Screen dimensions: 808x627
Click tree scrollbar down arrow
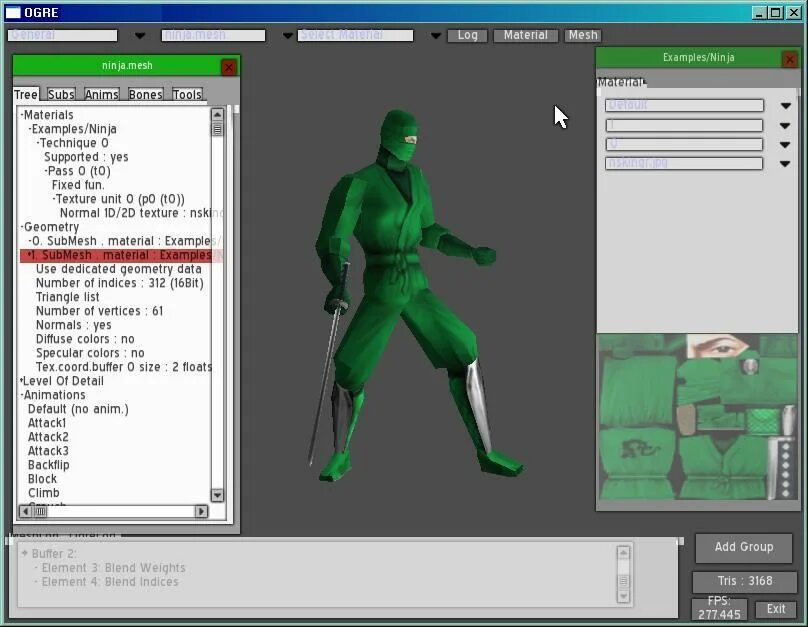(x=217, y=495)
